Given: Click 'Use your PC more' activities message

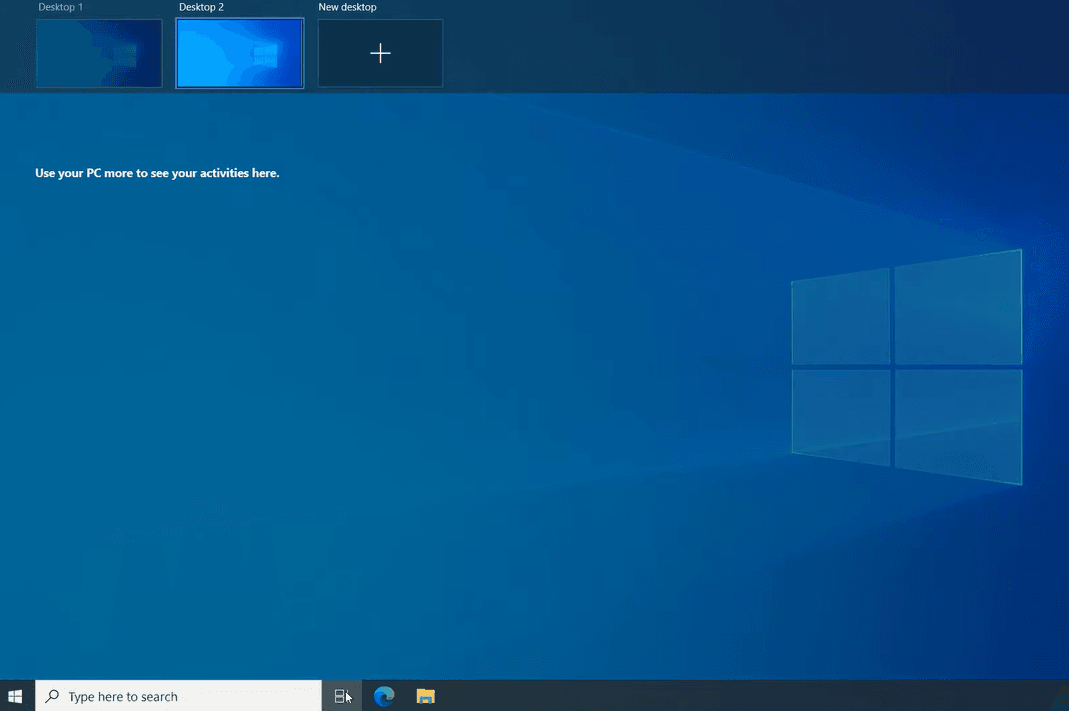Looking at the screenshot, I should click(157, 173).
